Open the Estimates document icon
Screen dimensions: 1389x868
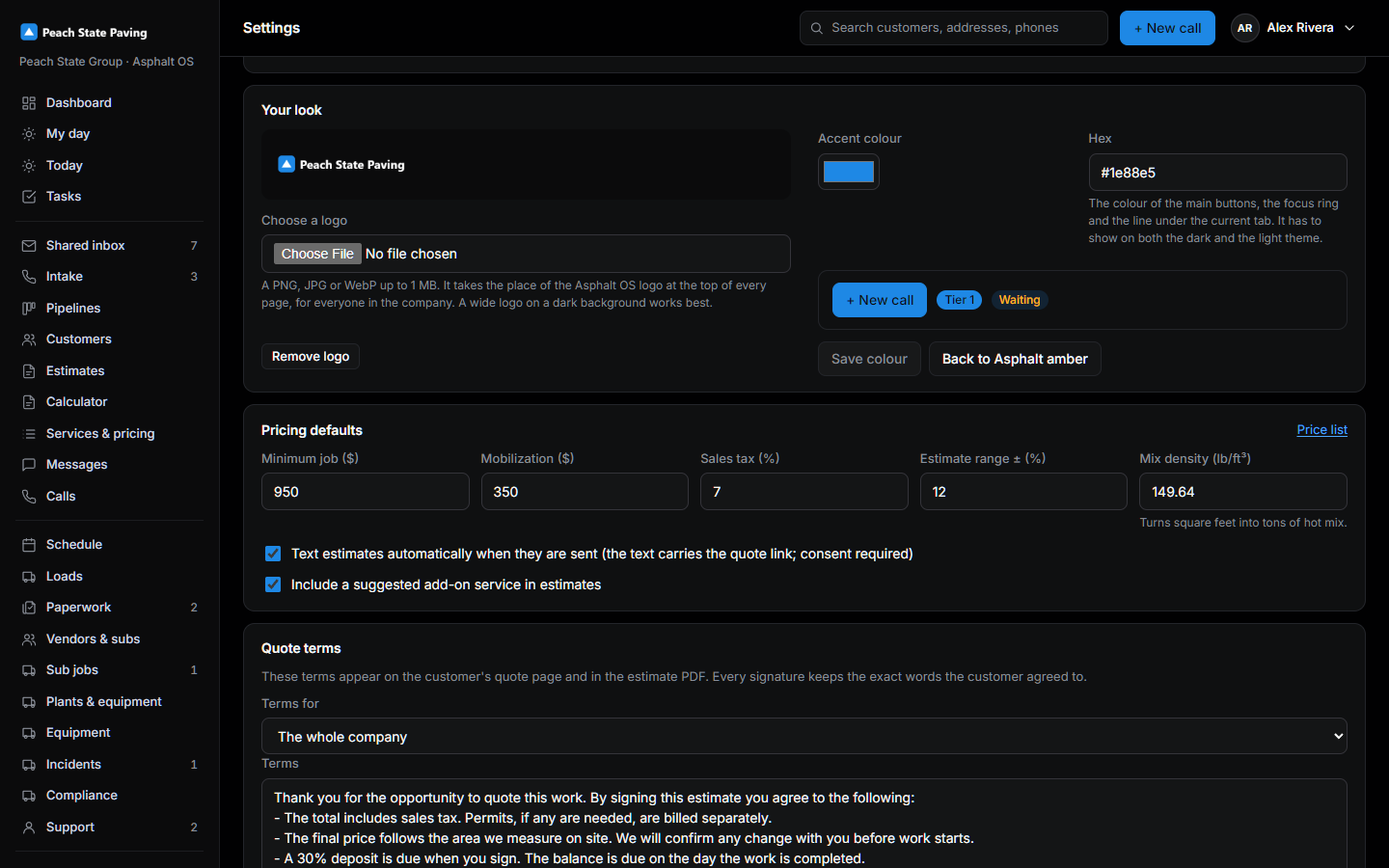pos(29,371)
